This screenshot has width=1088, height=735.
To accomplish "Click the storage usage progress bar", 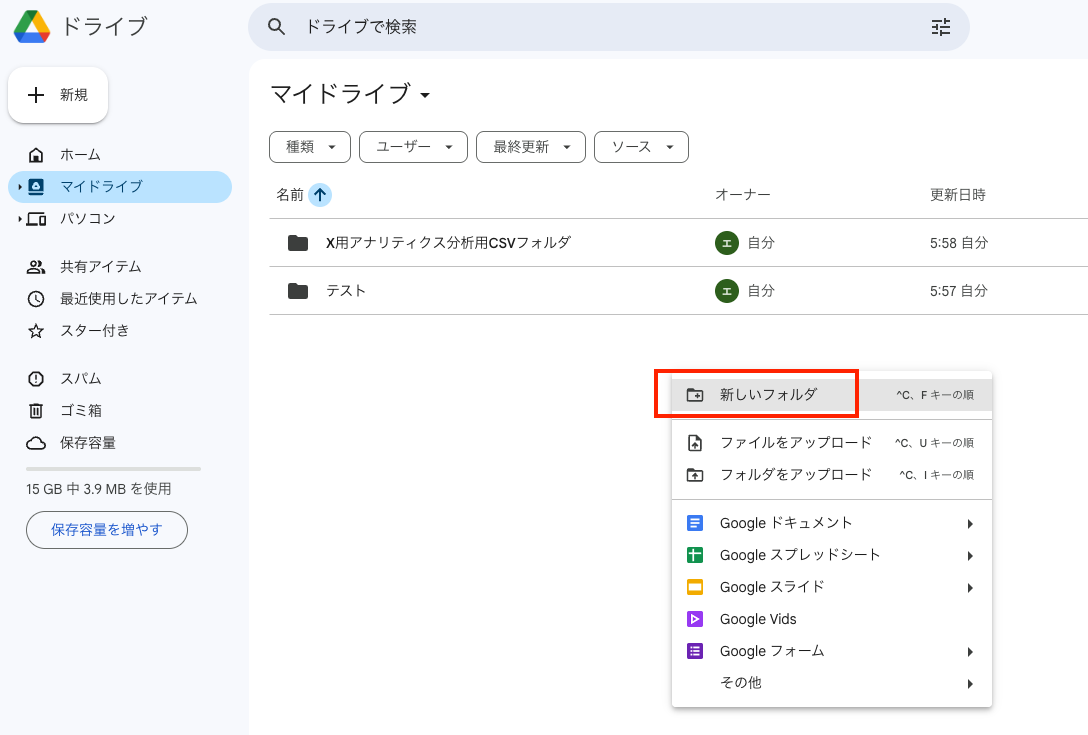I will tap(113, 468).
